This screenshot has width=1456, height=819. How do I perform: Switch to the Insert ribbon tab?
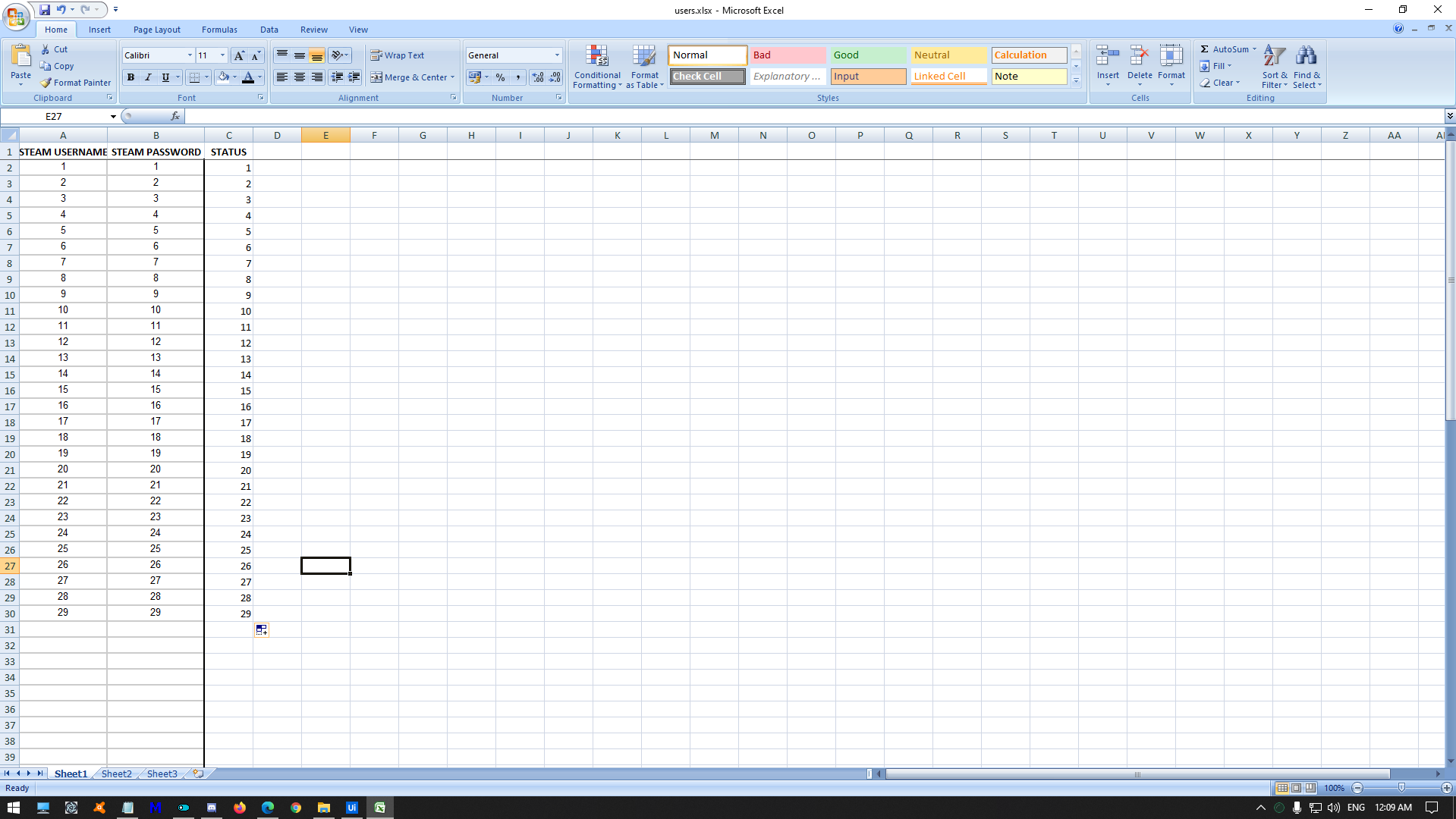coord(99,30)
